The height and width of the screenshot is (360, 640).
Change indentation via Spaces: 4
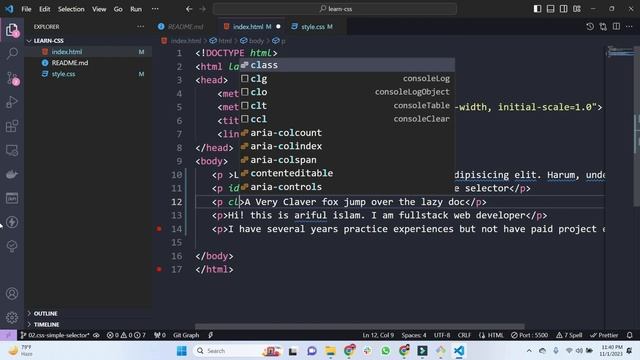point(413,335)
